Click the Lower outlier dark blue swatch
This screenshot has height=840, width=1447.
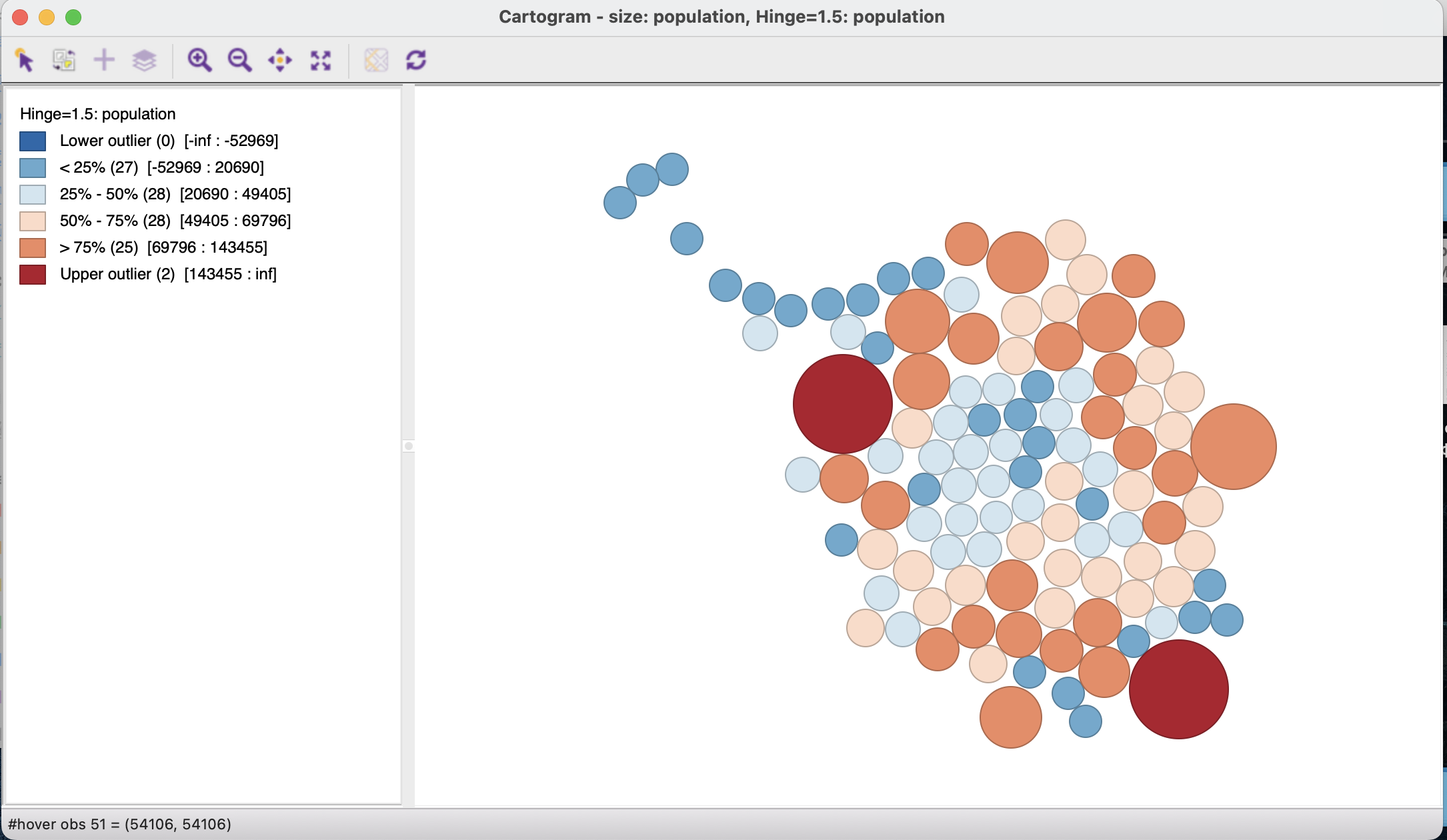tap(33, 141)
